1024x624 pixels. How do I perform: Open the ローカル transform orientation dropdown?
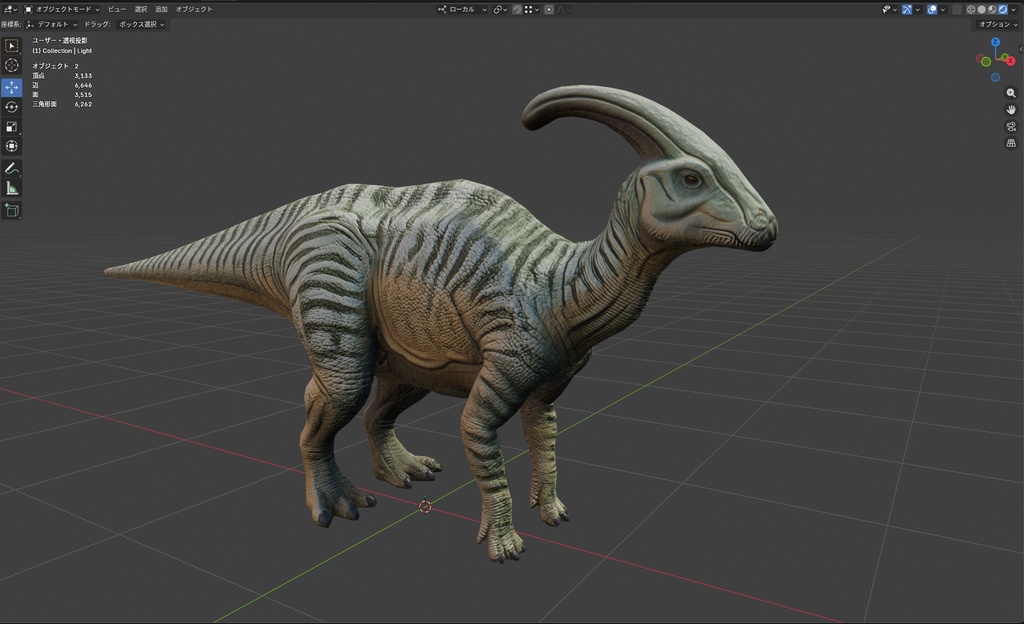[x=470, y=9]
